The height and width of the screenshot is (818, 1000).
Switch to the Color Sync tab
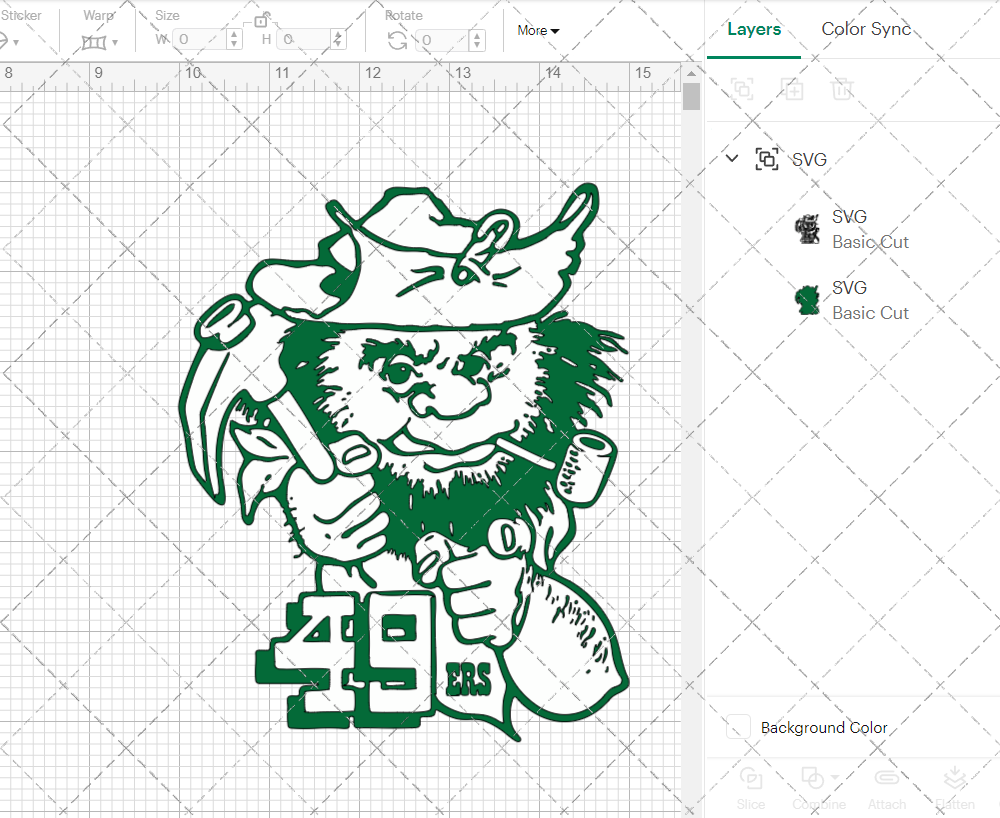[x=866, y=29]
